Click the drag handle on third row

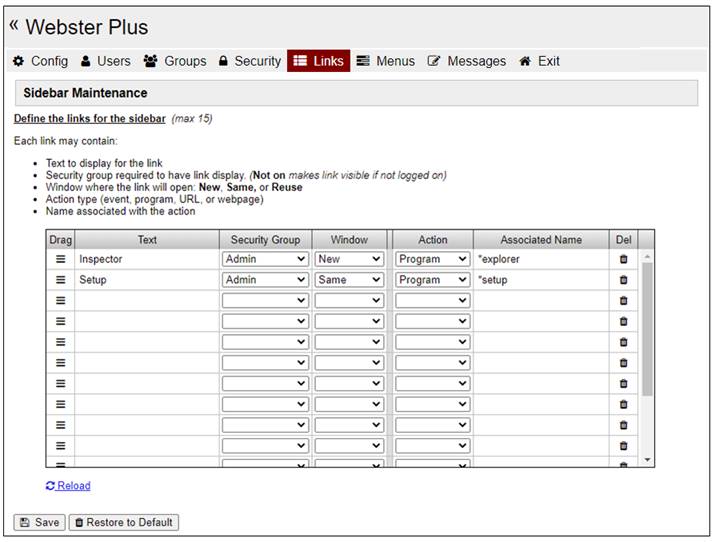(60, 301)
